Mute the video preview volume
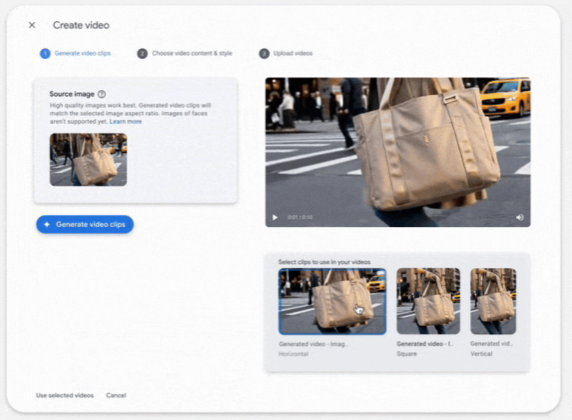572x420 pixels. [x=520, y=217]
